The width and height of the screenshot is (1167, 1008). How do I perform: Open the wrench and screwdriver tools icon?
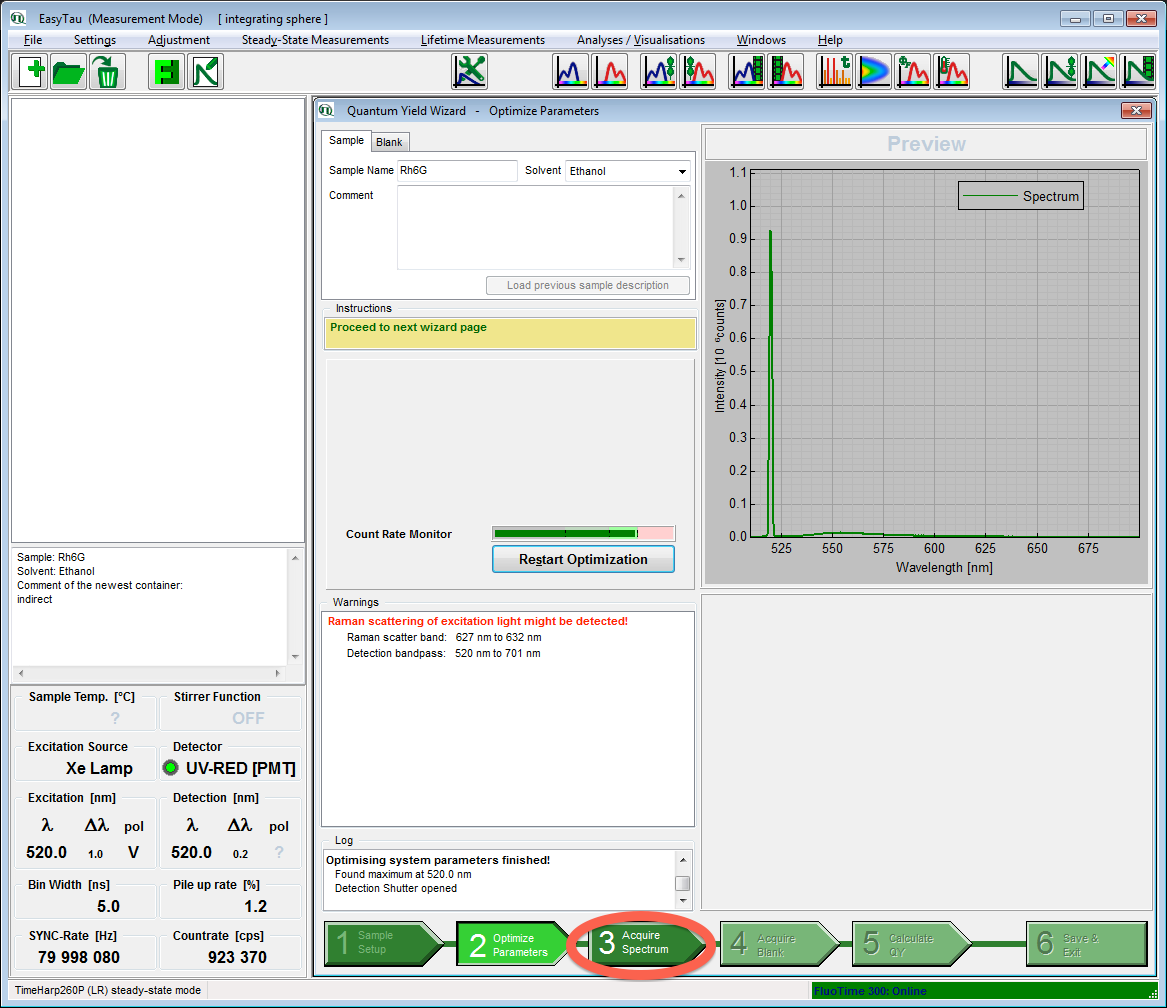[x=469, y=72]
